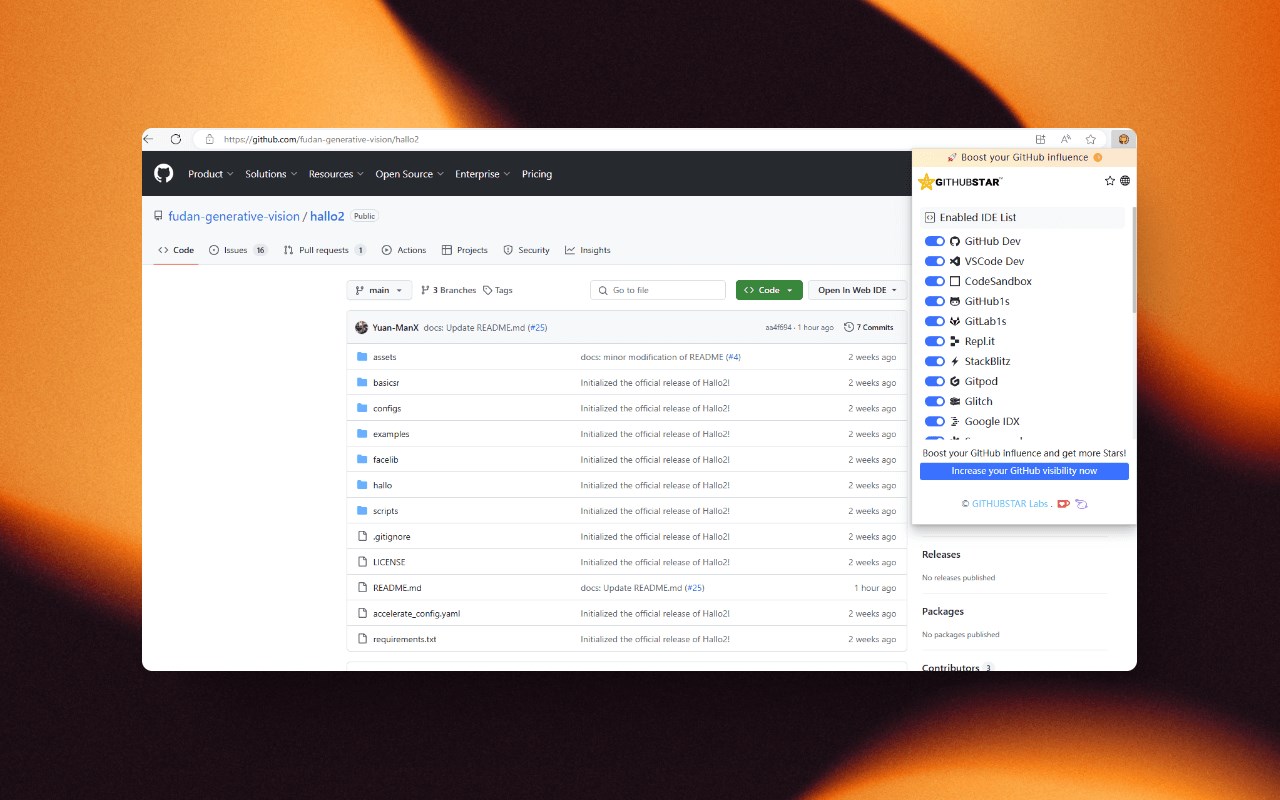
Task: Open the fudan-generative-vision owner link
Action: (234, 216)
